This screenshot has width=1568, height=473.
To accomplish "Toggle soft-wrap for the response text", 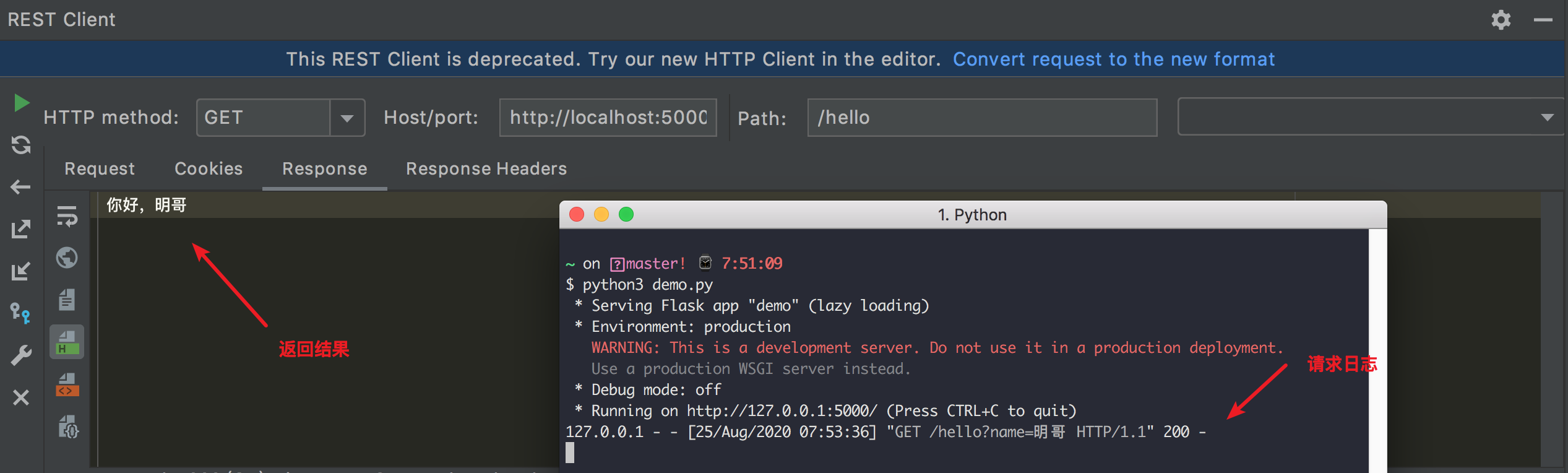I will [x=67, y=216].
